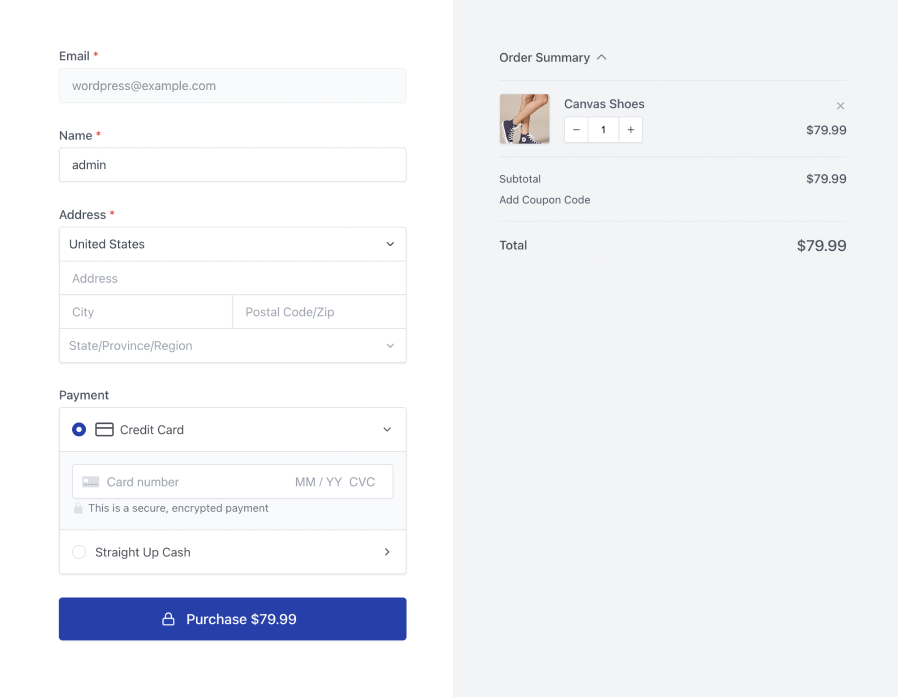
Task: Collapse the Credit Card chevron
Action: coord(387,430)
